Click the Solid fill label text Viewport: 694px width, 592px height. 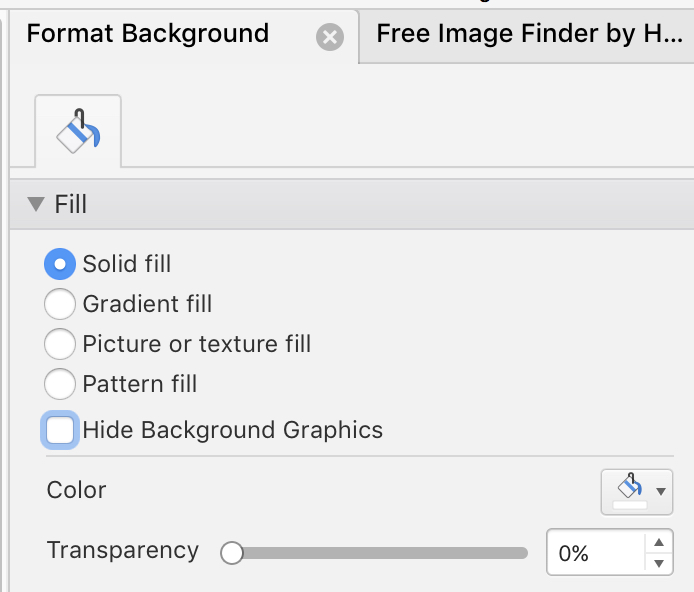point(127,264)
